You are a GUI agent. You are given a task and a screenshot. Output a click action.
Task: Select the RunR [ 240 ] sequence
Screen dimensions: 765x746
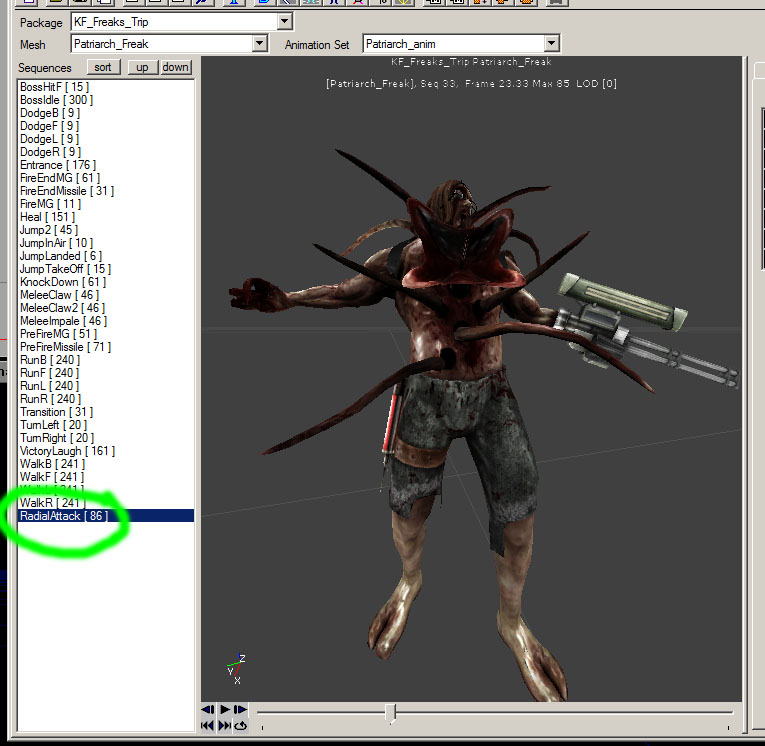pos(105,399)
